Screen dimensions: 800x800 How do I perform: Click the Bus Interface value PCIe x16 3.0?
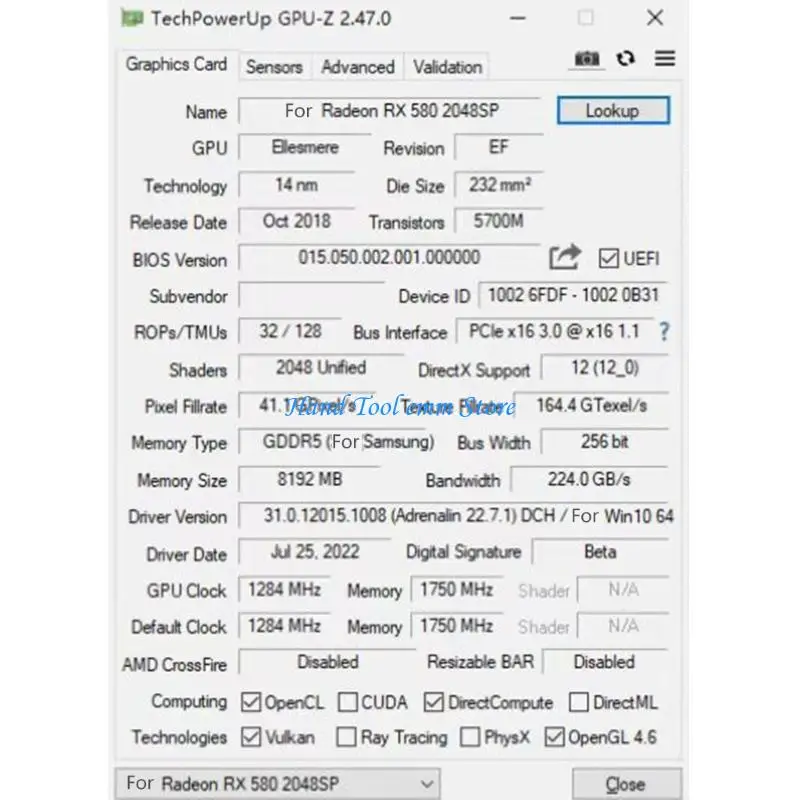(x=554, y=332)
